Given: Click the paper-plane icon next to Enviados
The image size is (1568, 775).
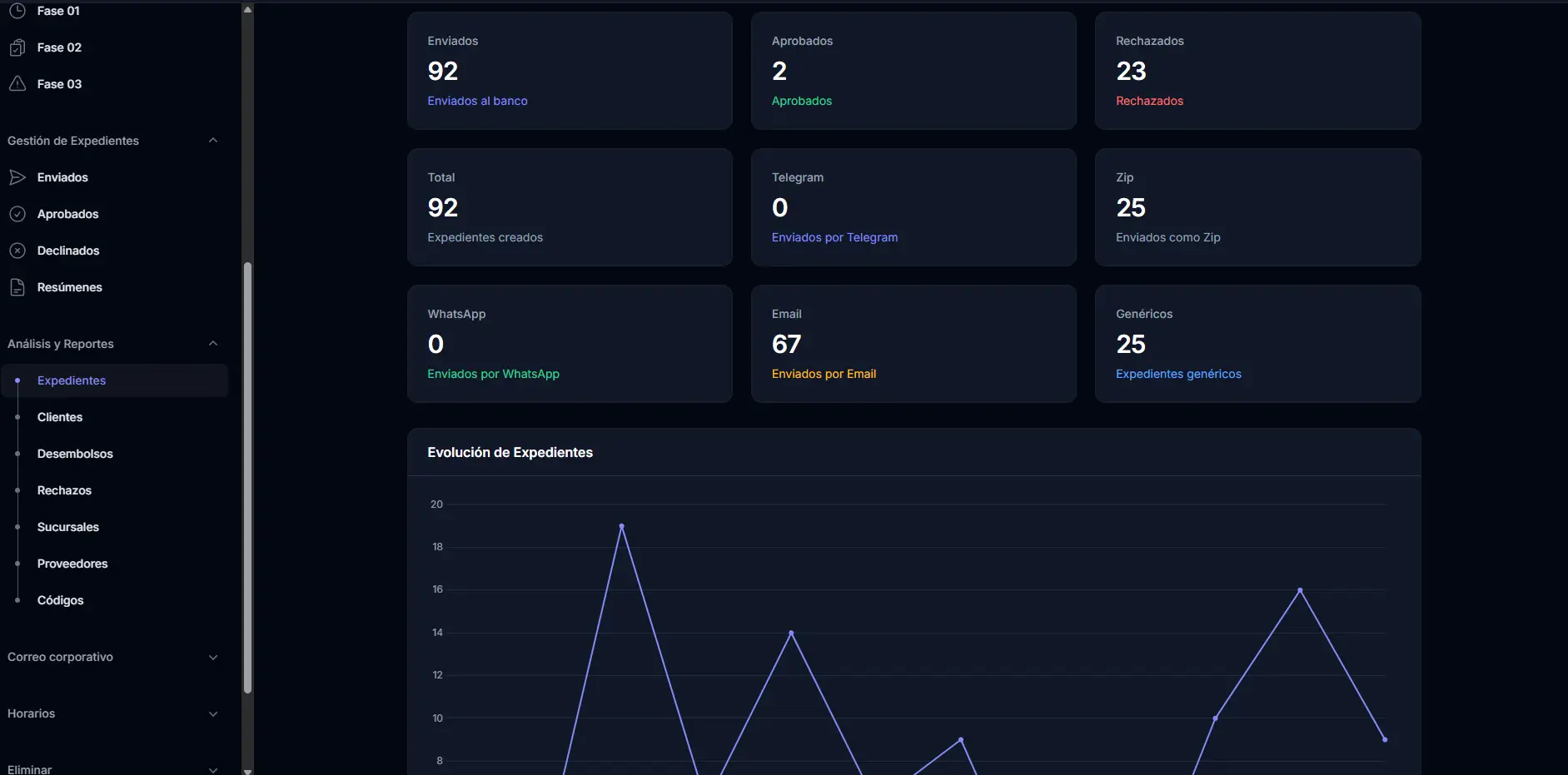Looking at the screenshot, I should coord(17,177).
